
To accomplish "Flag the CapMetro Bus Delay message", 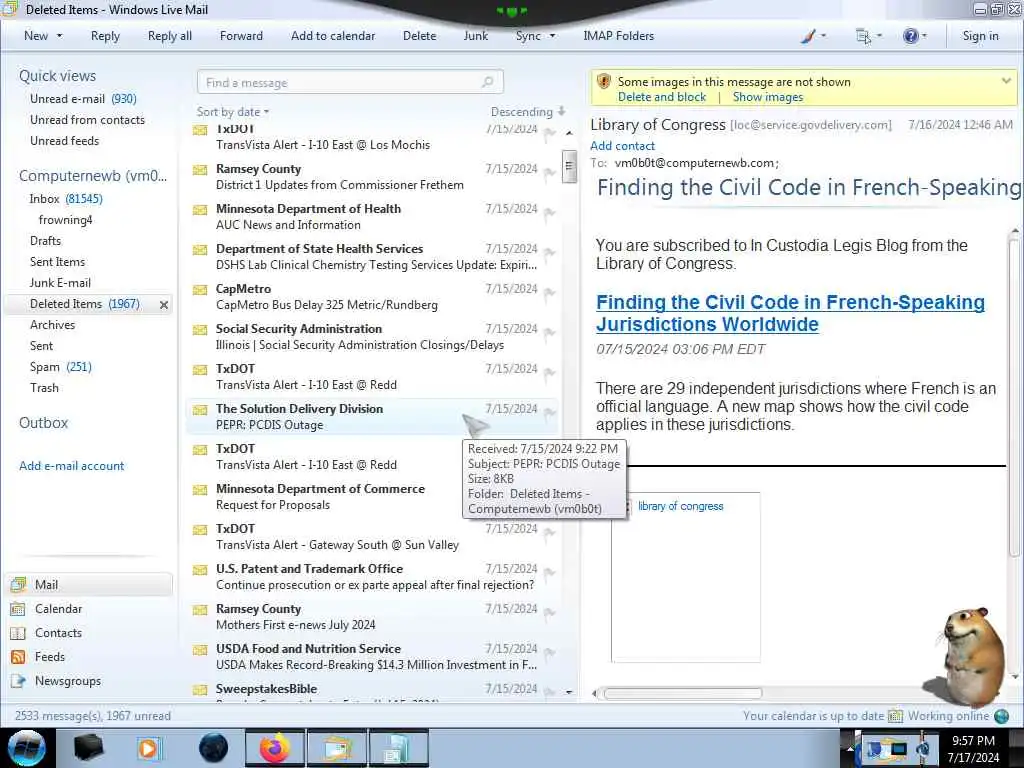I will [550, 293].
